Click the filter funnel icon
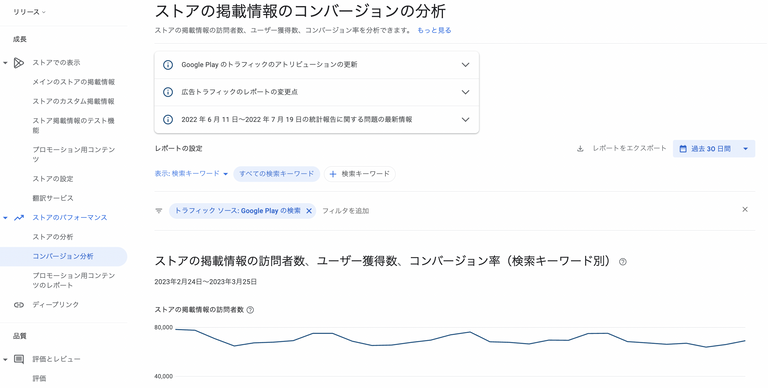The height and width of the screenshot is (388, 768). (x=159, y=211)
